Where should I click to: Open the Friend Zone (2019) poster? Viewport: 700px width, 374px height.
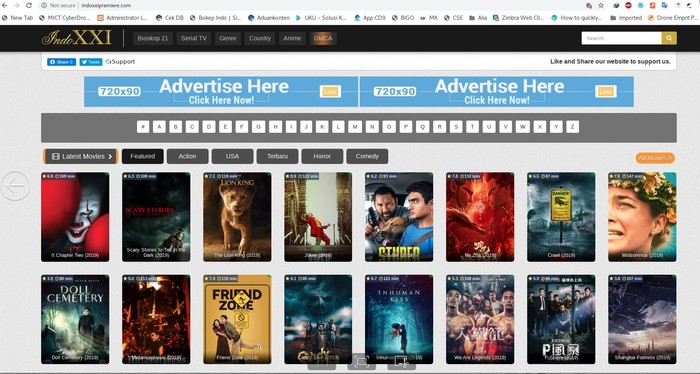coord(237,319)
